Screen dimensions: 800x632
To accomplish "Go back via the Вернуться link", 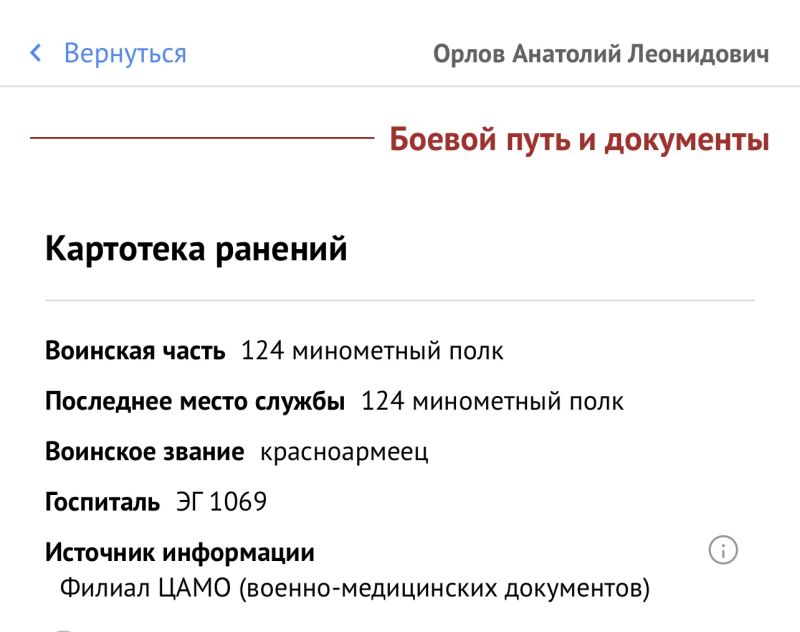I will [125, 53].
